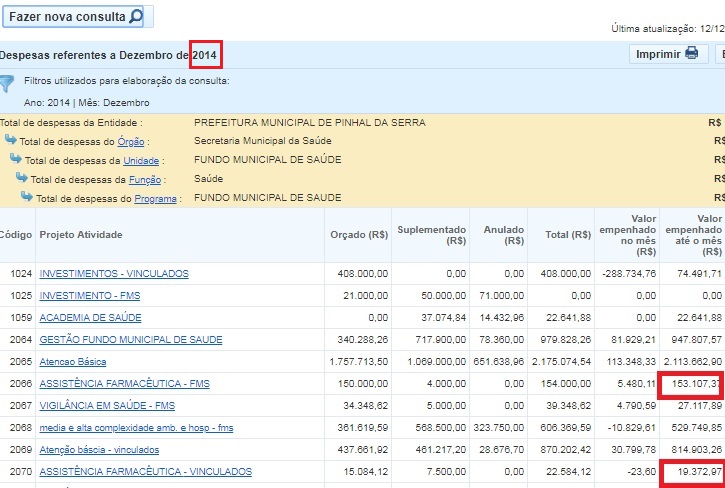
Task: Select ACADEMIA DE SAÚDE activity
Action: [x=90, y=318]
